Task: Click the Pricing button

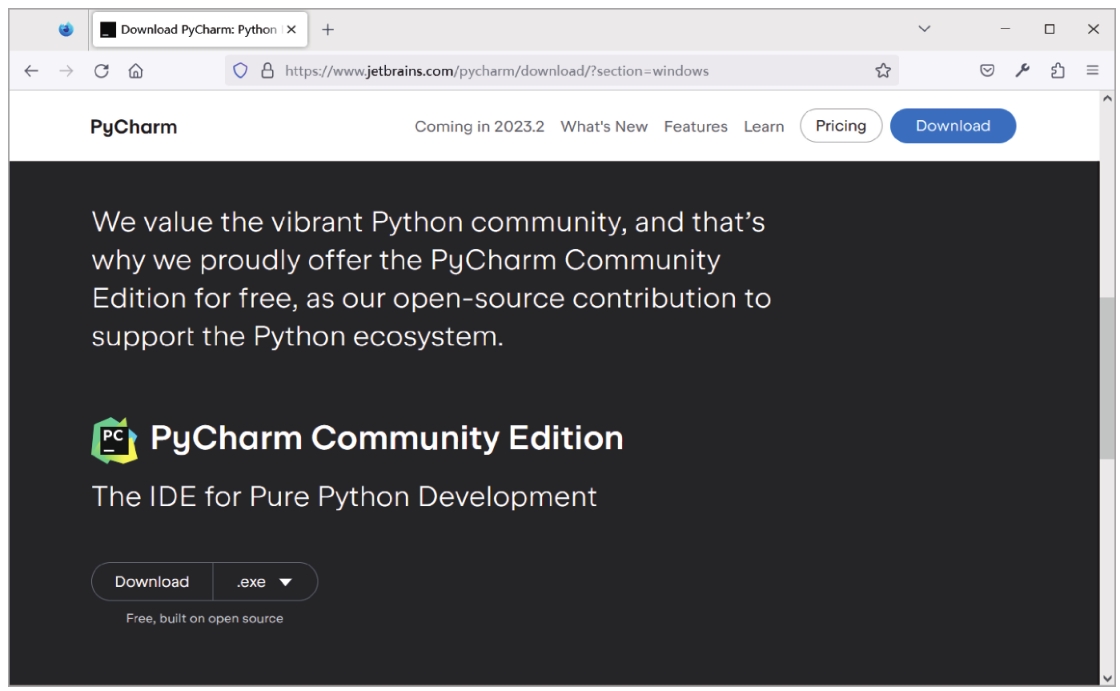Action: click(x=840, y=126)
